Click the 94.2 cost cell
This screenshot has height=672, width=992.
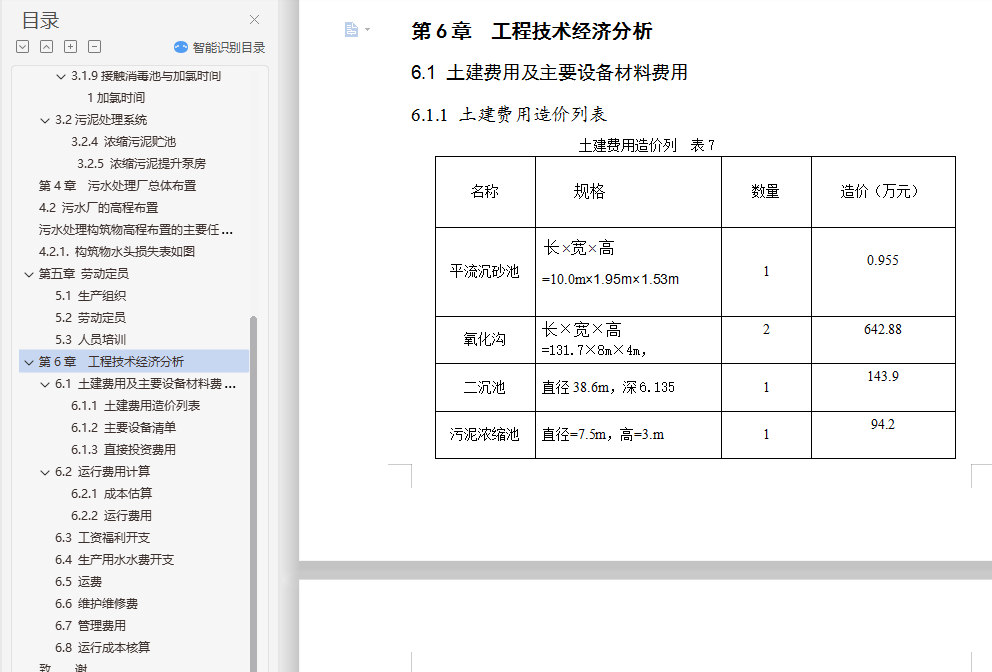883,435
